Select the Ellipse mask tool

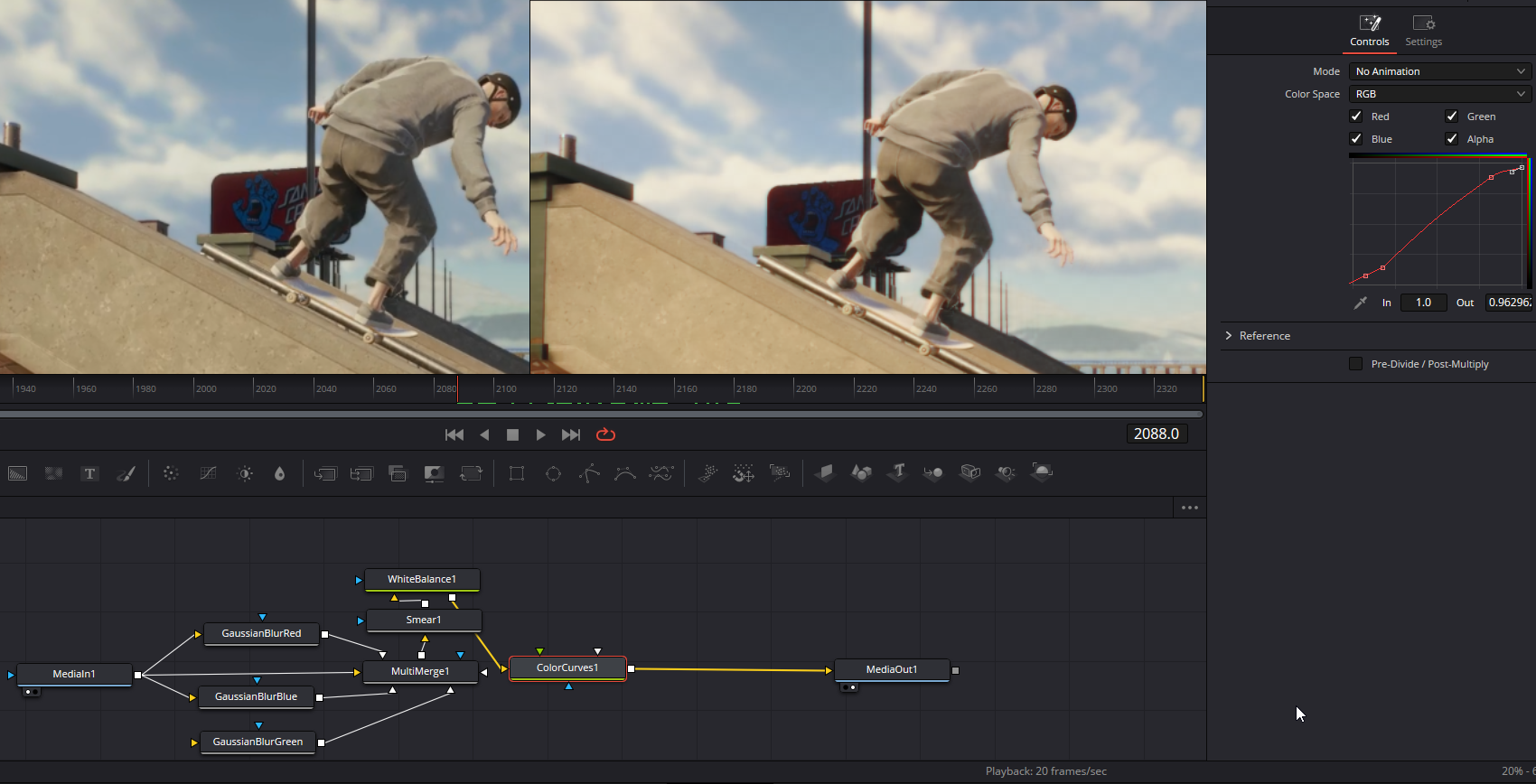553,473
